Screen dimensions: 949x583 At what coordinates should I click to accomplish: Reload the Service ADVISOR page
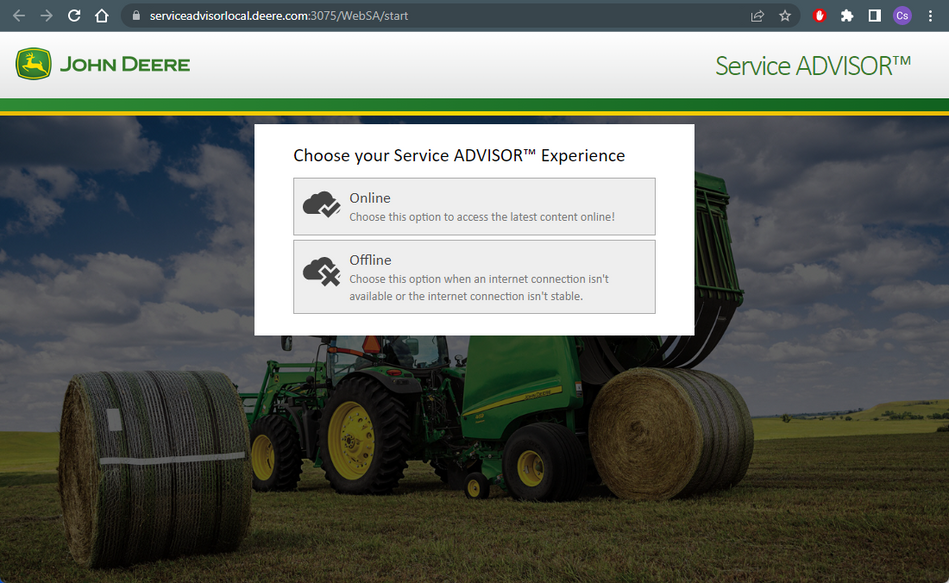click(74, 16)
